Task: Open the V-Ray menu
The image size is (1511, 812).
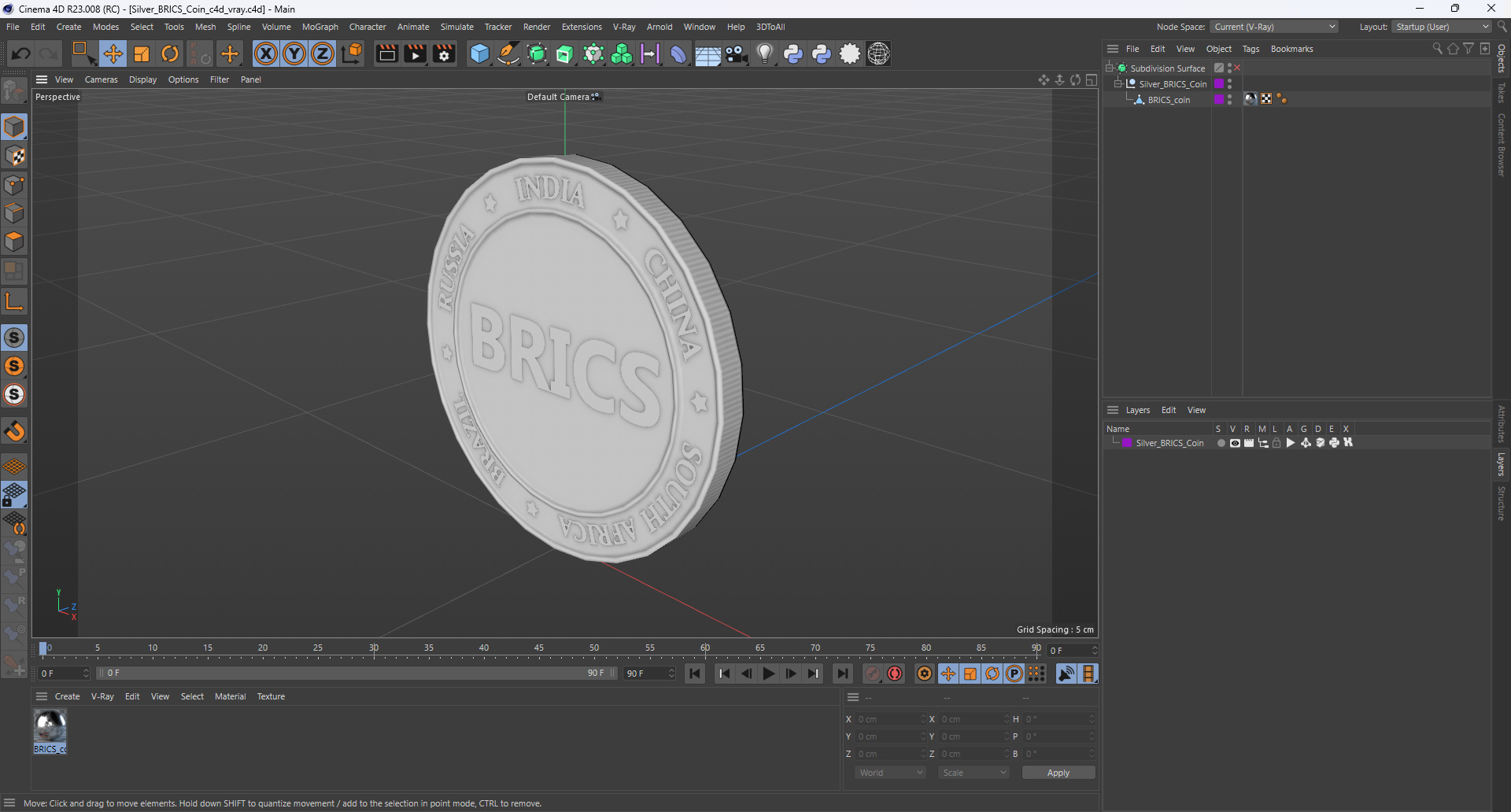Action: pos(624,27)
